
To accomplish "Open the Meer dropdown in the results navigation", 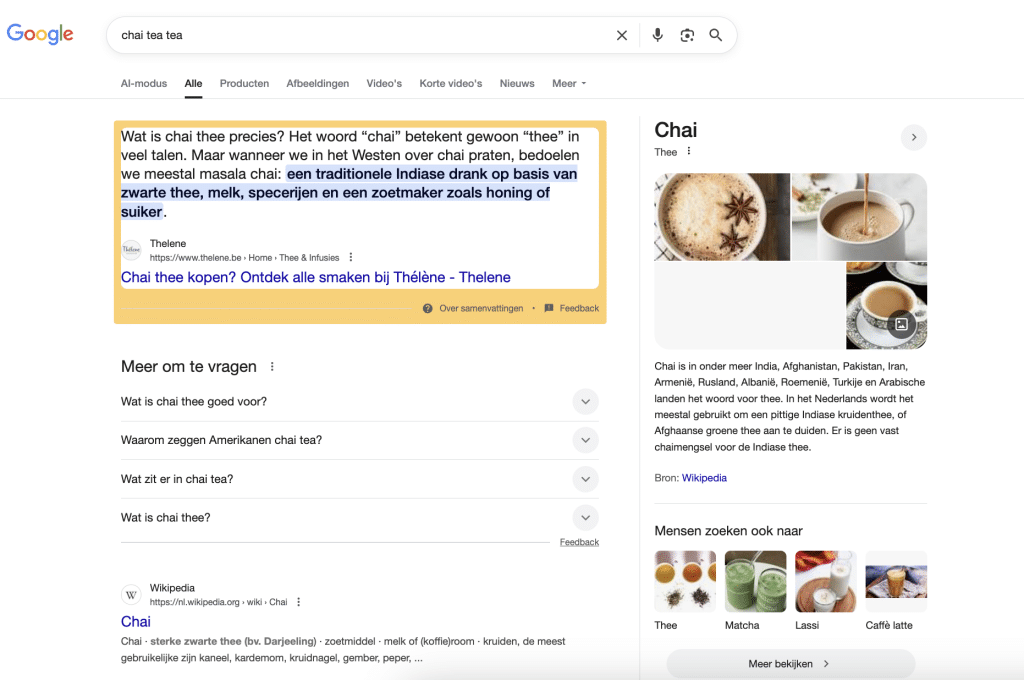I will pos(568,83).
